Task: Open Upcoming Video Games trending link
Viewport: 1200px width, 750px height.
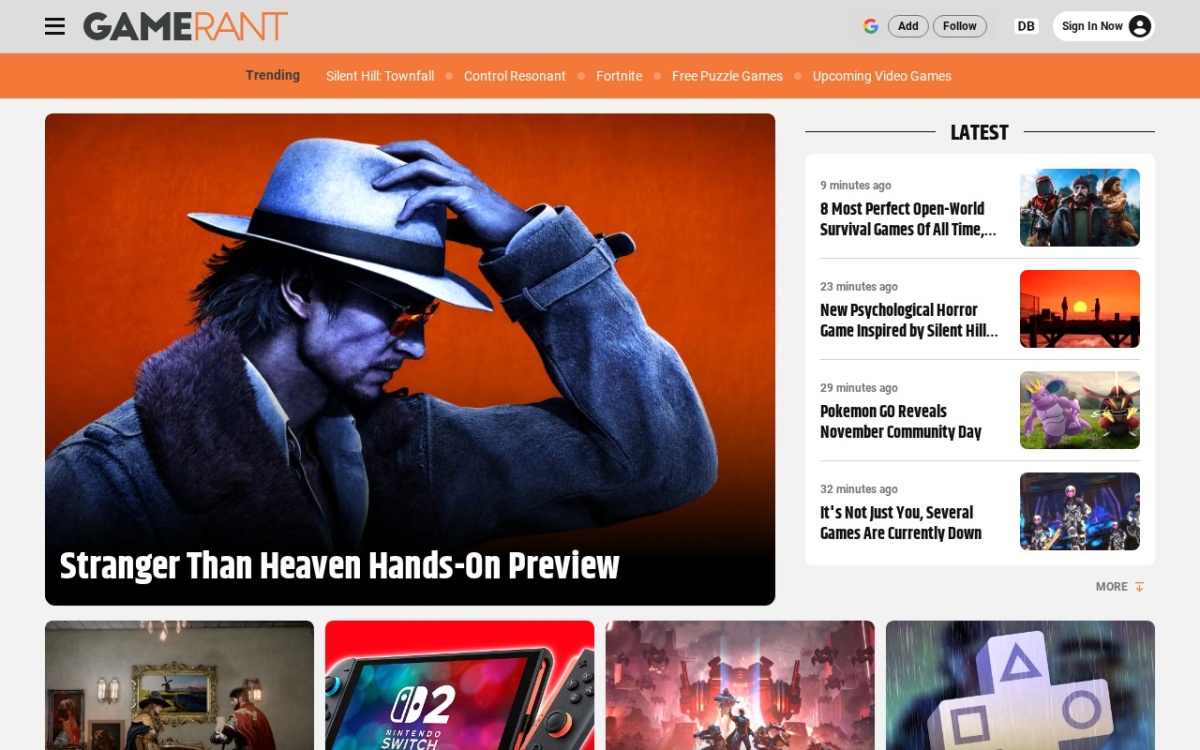Action: click(x=882, y=76)
